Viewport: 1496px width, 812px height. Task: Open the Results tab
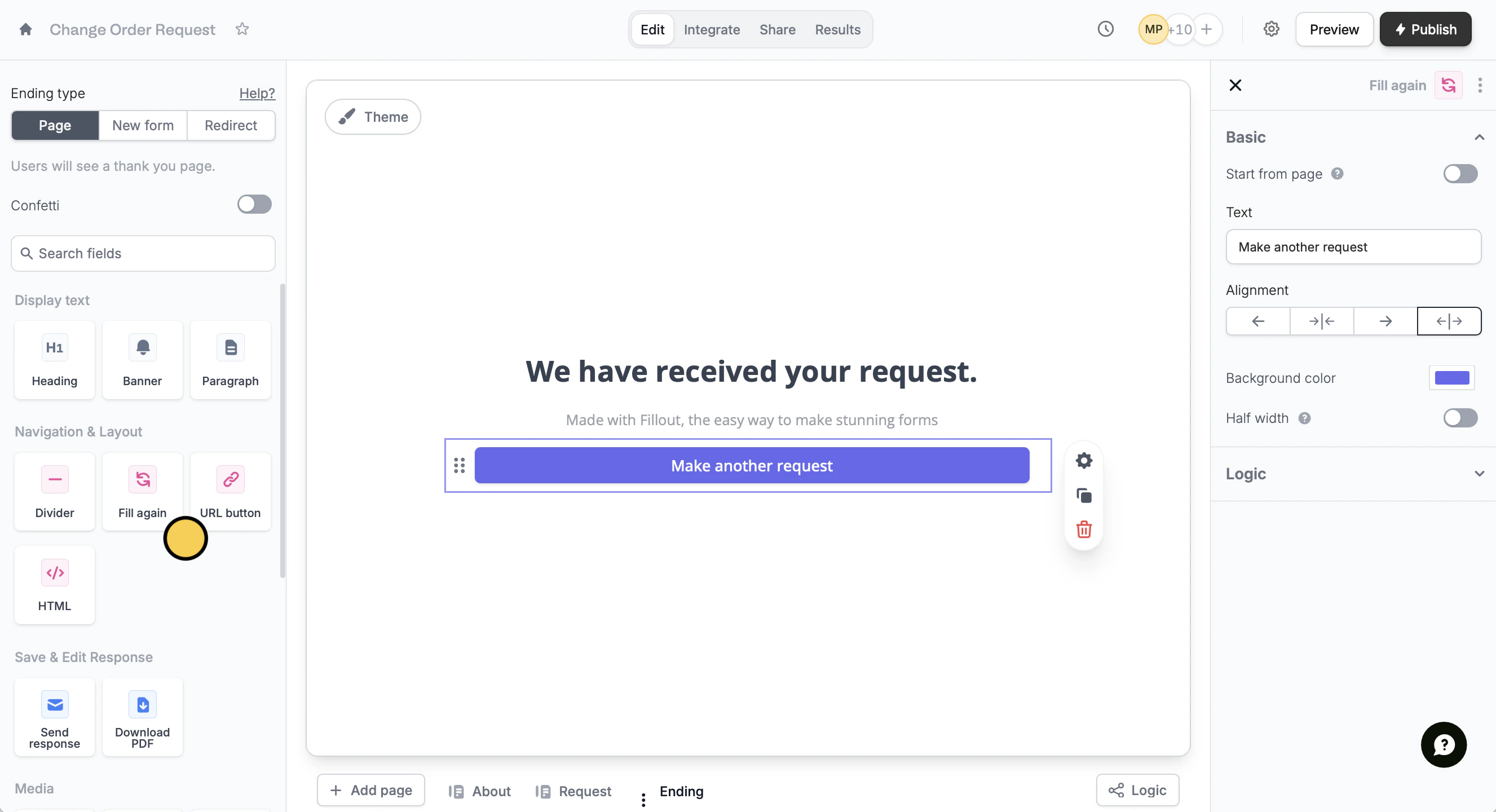pos(837,29)
